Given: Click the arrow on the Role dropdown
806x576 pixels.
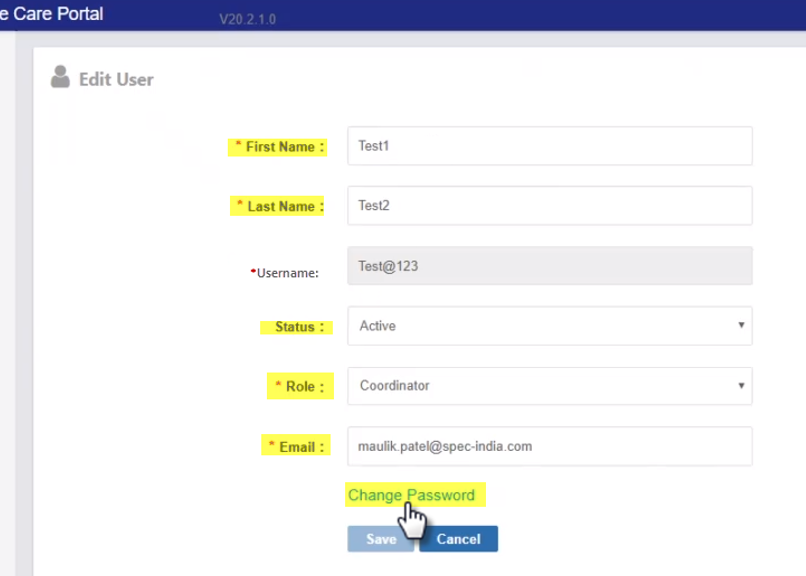Looking at the screenshot, I should point(741,386).
